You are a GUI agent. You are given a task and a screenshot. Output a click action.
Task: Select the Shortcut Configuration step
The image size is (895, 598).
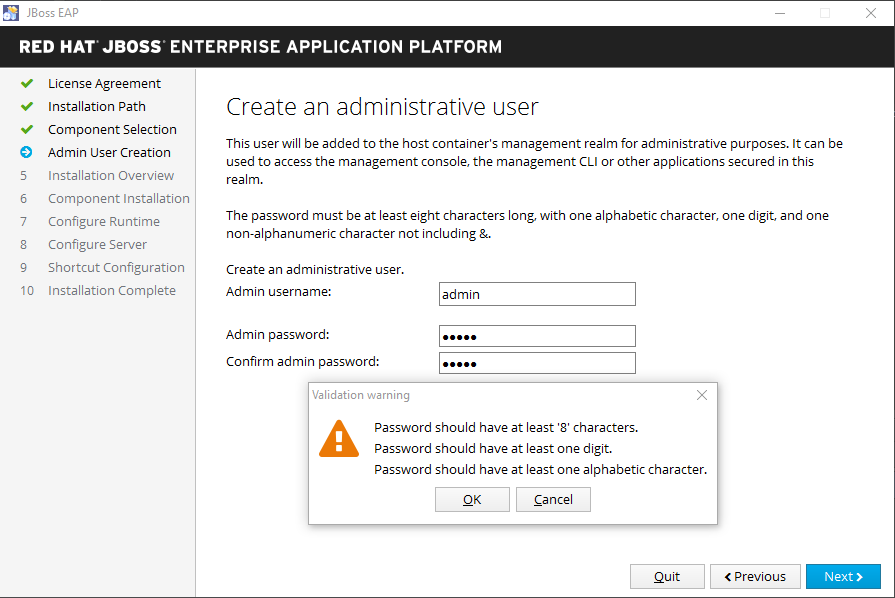pos(116,268)
